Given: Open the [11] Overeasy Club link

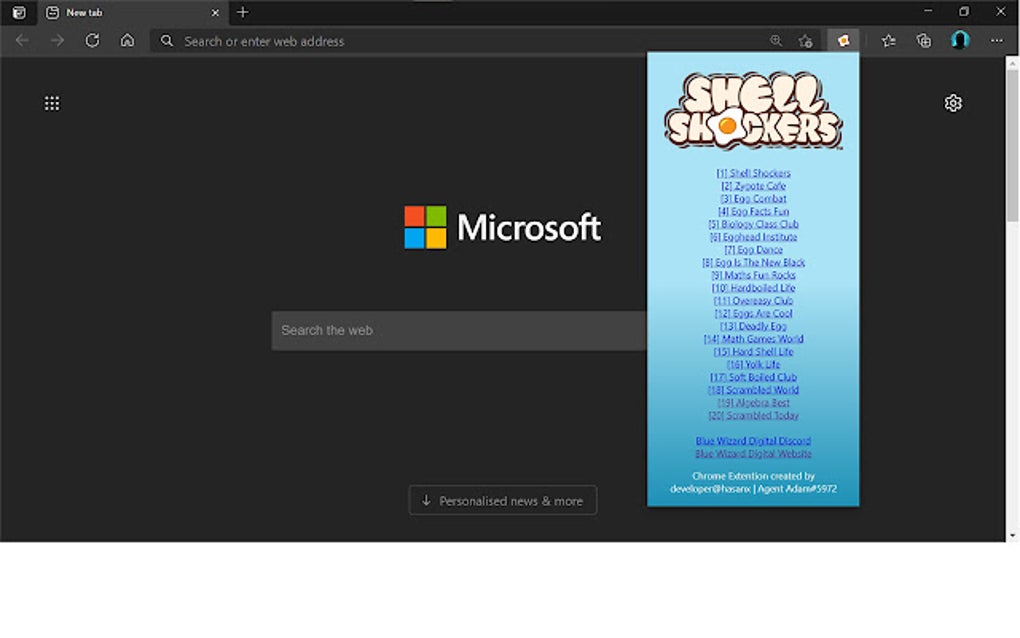Looking at the screenshot, I should click(x=753, y=300).
